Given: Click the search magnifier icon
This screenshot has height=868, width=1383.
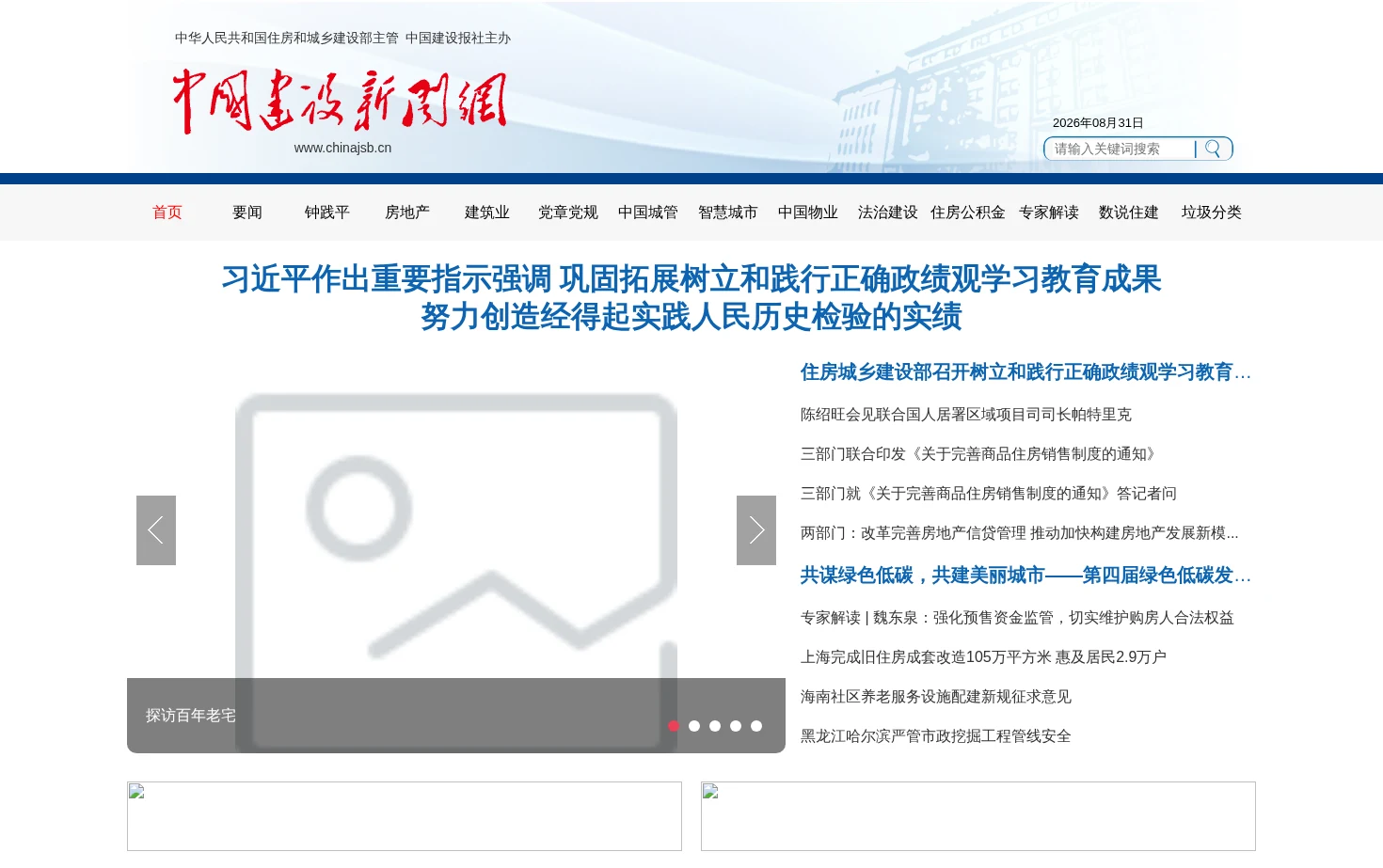Looking at the screenshot, I should click(x=1213, y=149).
